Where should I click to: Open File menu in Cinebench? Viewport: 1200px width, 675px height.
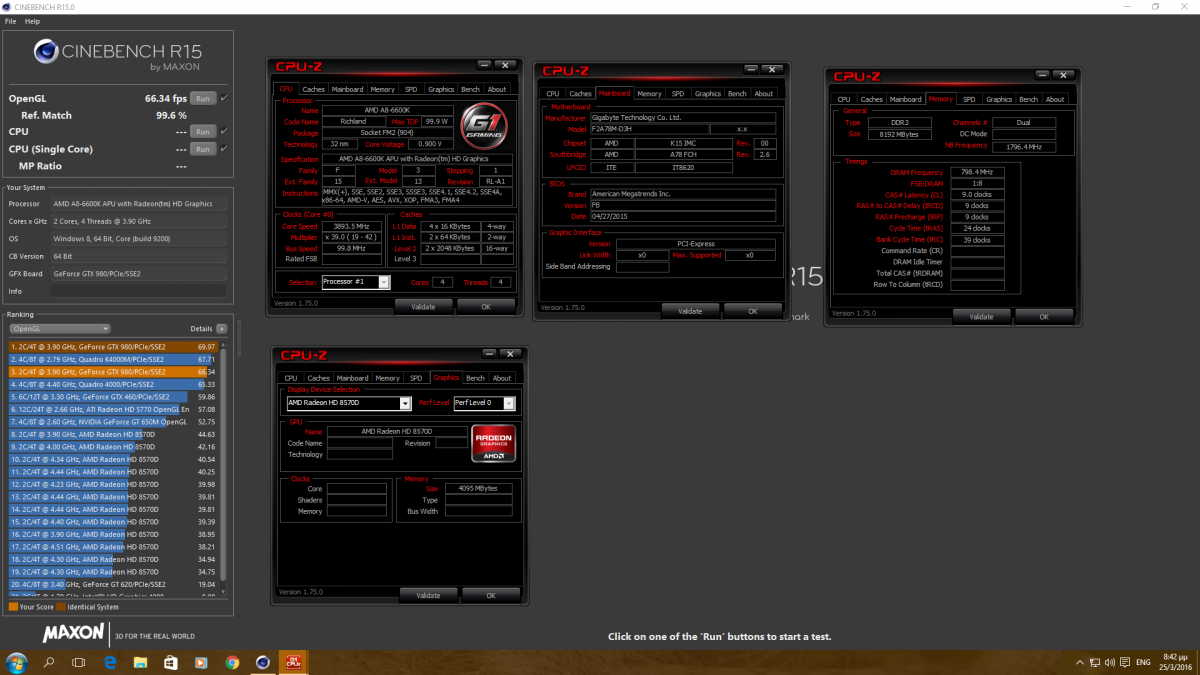tap(10, 21)
